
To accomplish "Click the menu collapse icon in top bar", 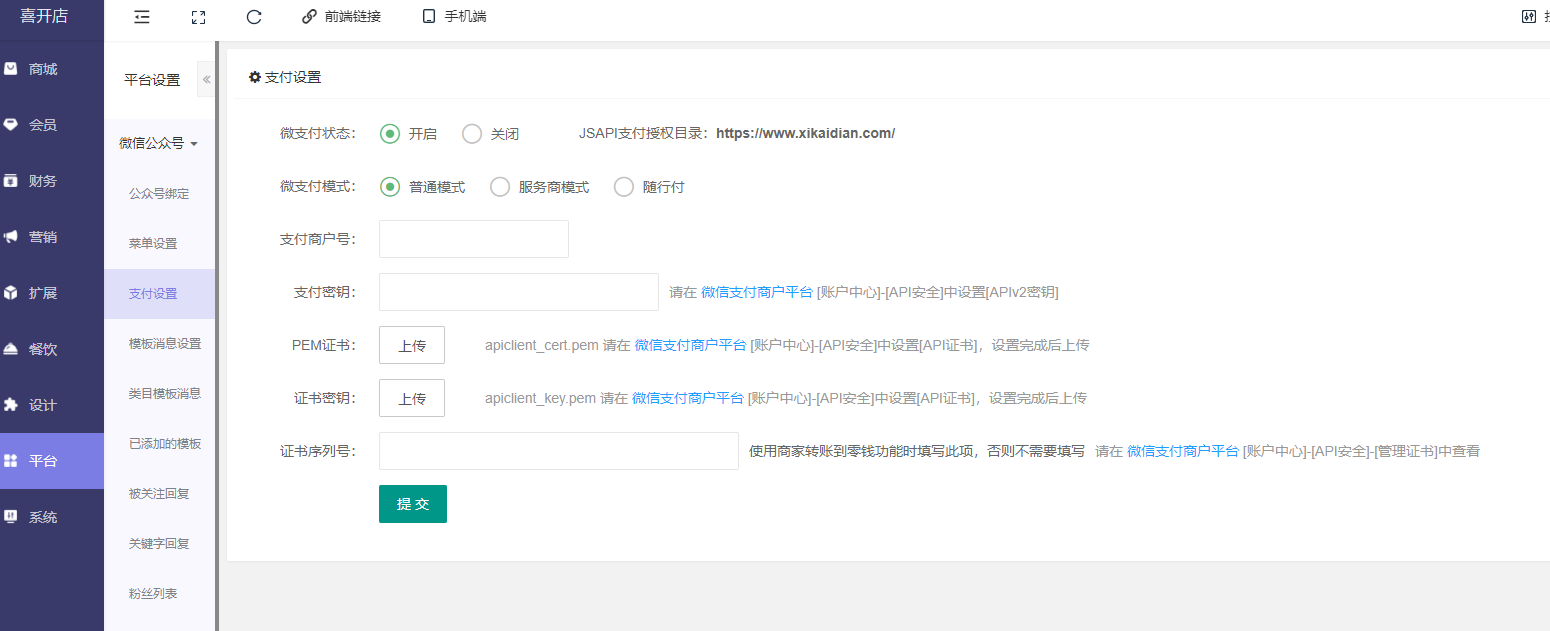I will click(142, 17).
